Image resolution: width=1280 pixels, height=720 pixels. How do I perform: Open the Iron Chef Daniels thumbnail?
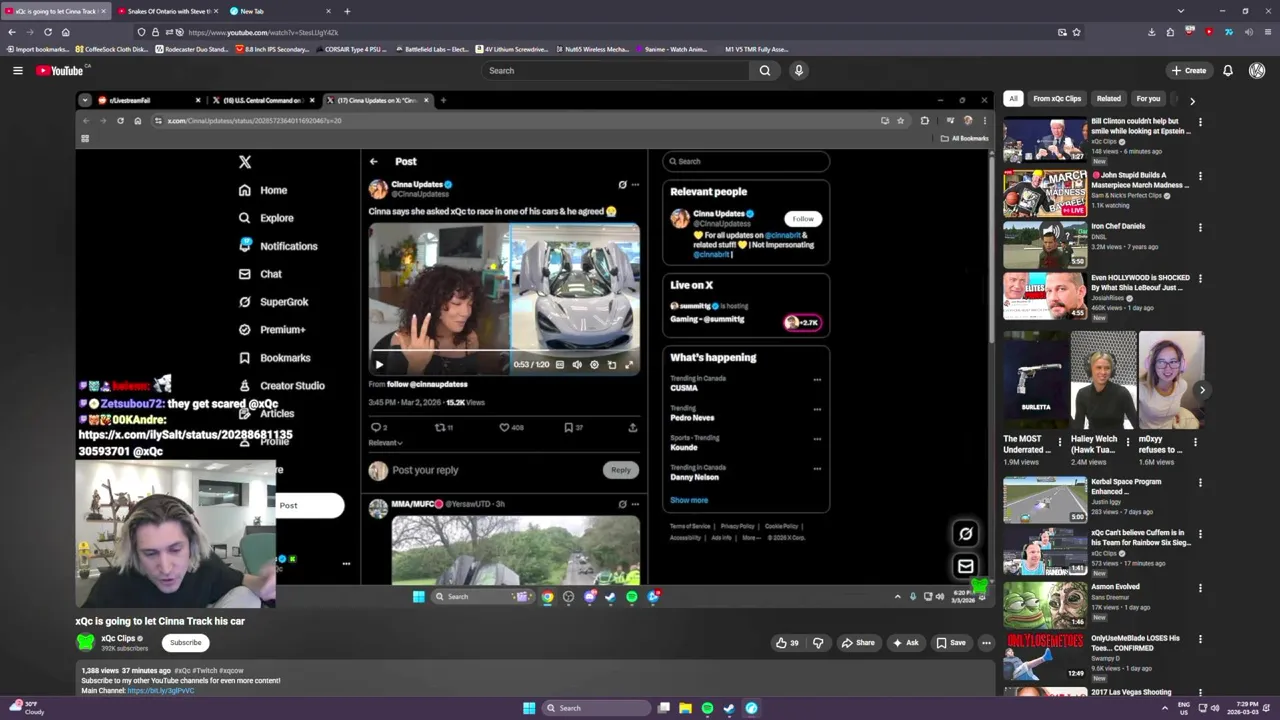[x=1045, y=245]
